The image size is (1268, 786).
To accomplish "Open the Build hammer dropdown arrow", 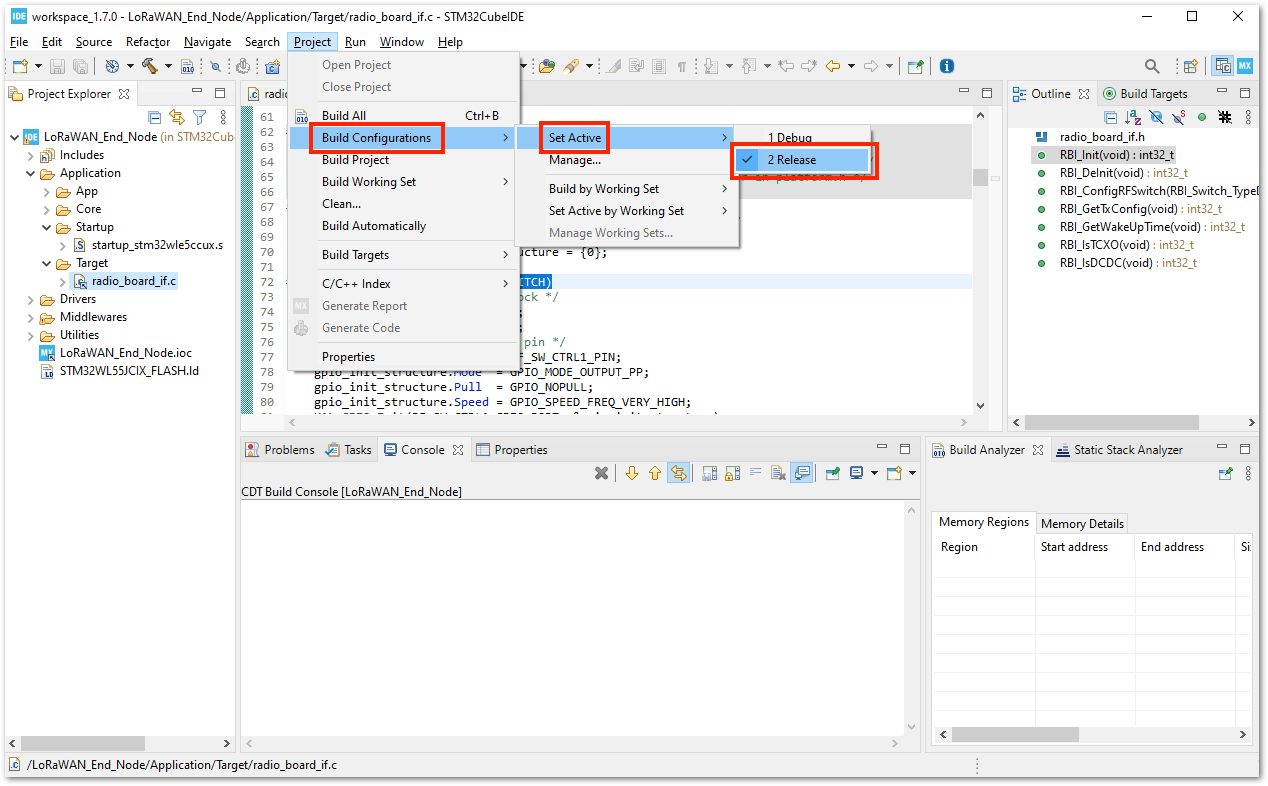I will tap(168, 66).
